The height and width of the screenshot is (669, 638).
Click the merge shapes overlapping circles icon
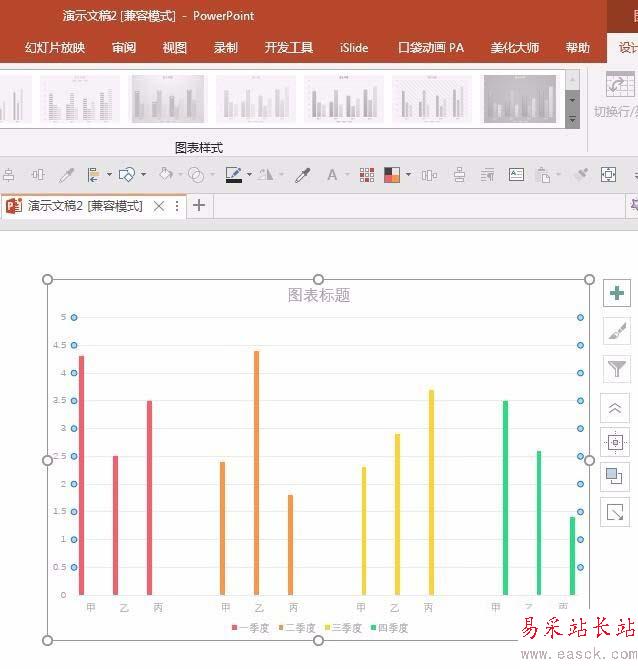click(196, 175)
